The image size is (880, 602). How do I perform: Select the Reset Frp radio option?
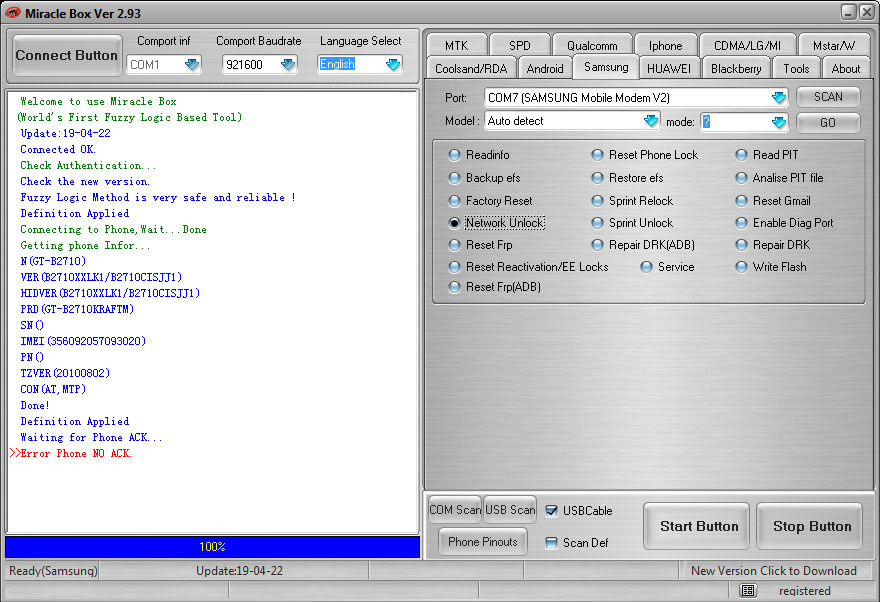(x=454, y=245)
